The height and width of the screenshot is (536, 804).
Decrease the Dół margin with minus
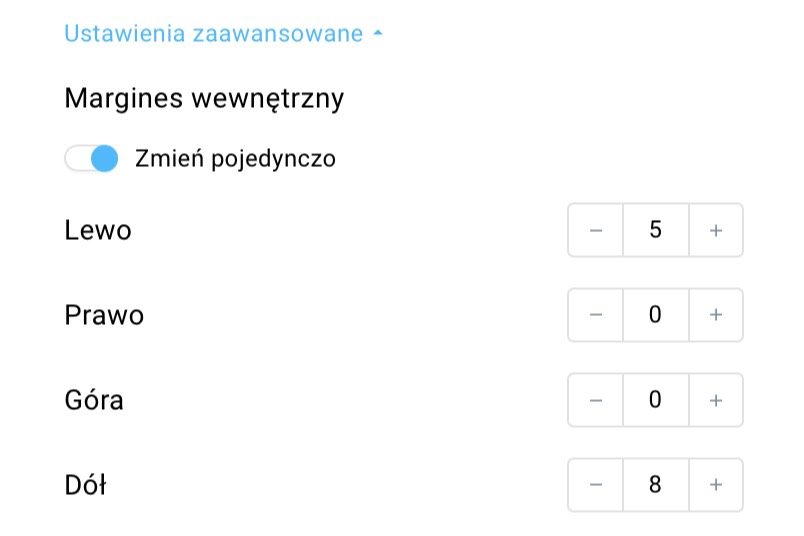(x=595, y=485)
